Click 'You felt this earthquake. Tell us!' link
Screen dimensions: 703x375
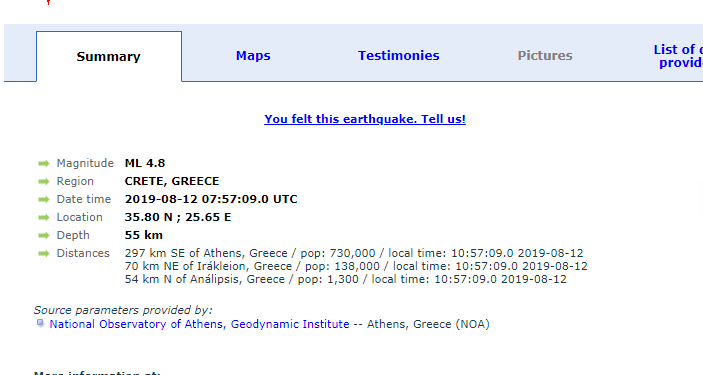[365, 119]
